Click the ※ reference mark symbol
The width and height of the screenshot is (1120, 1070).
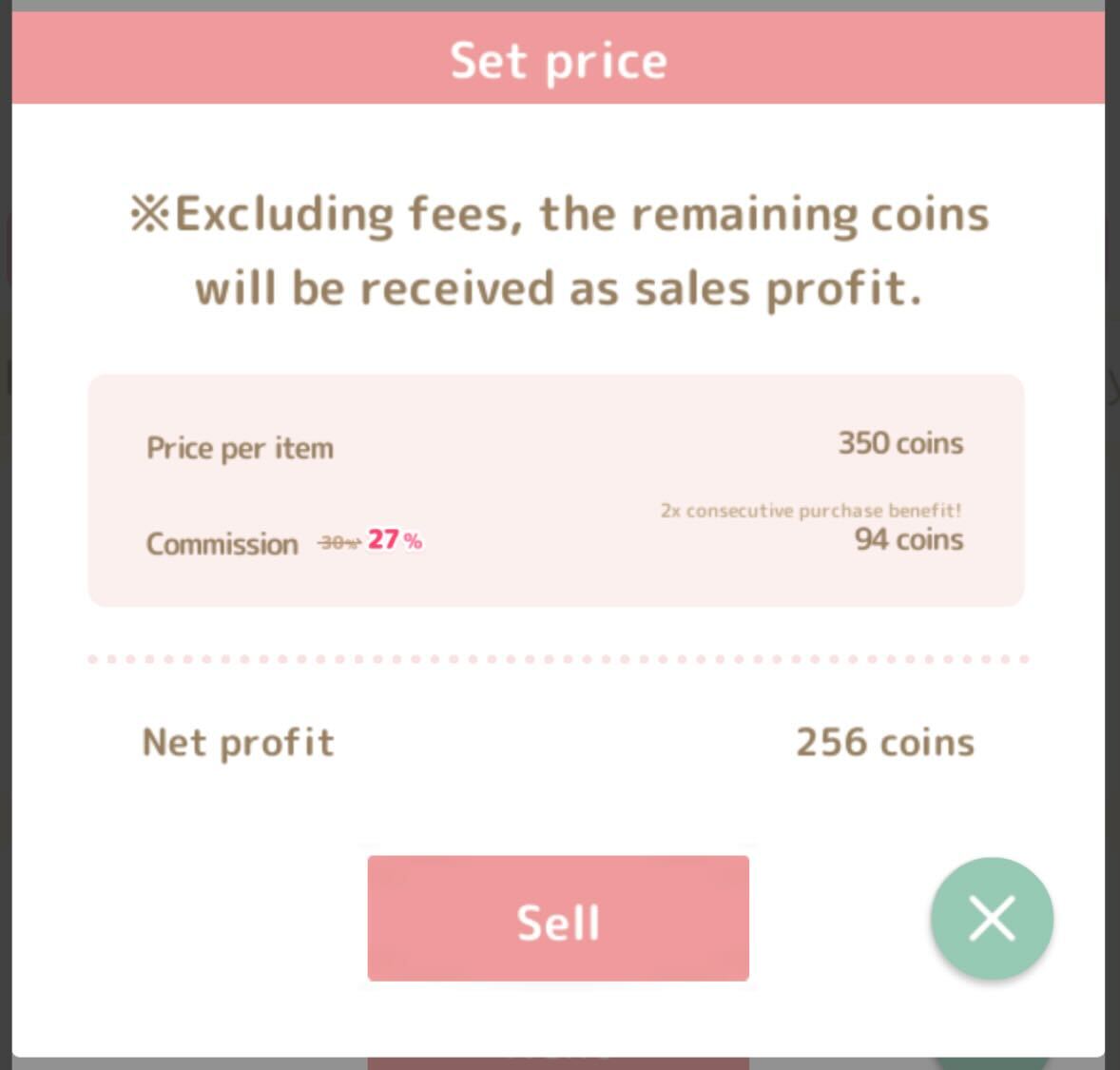150,214
